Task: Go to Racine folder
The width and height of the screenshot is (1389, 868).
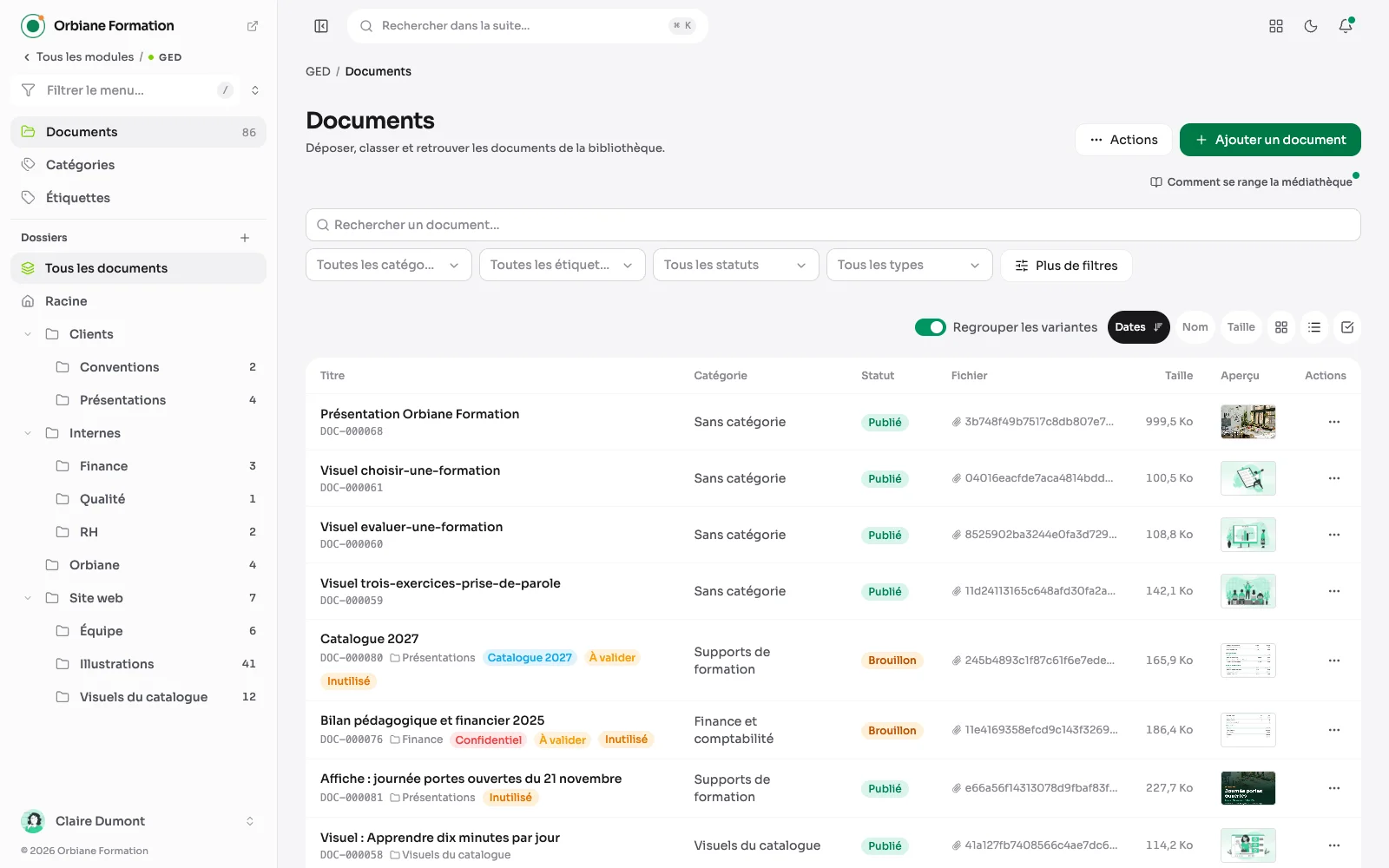Action: coord(139,301)
